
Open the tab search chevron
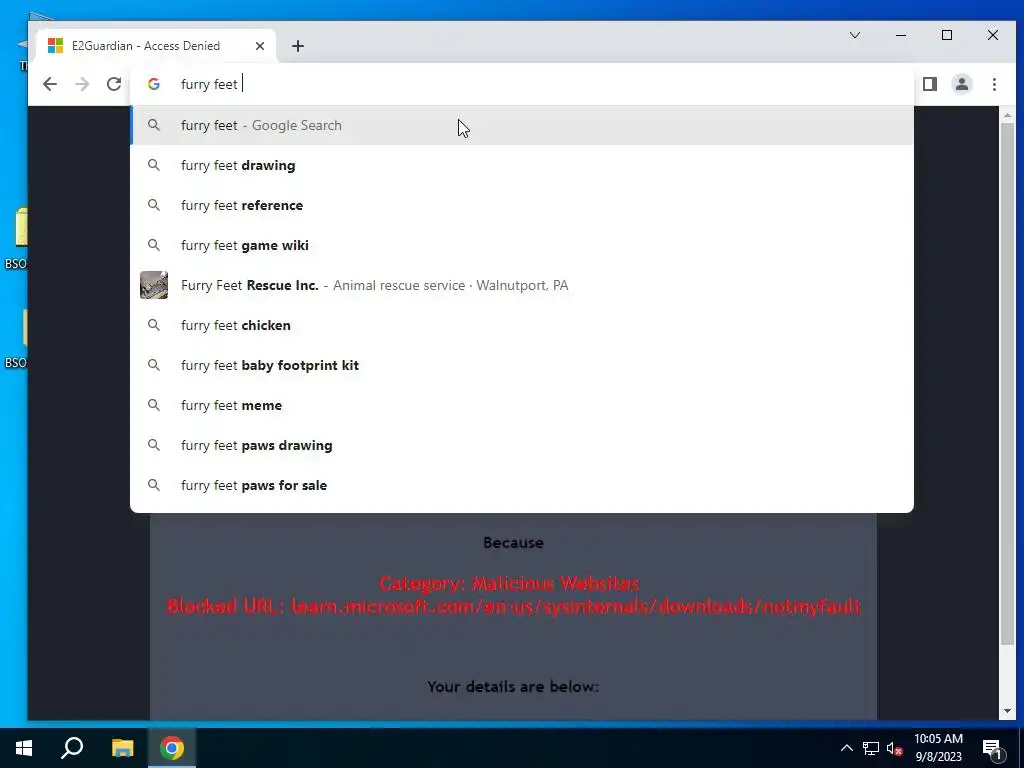[855, 35]
